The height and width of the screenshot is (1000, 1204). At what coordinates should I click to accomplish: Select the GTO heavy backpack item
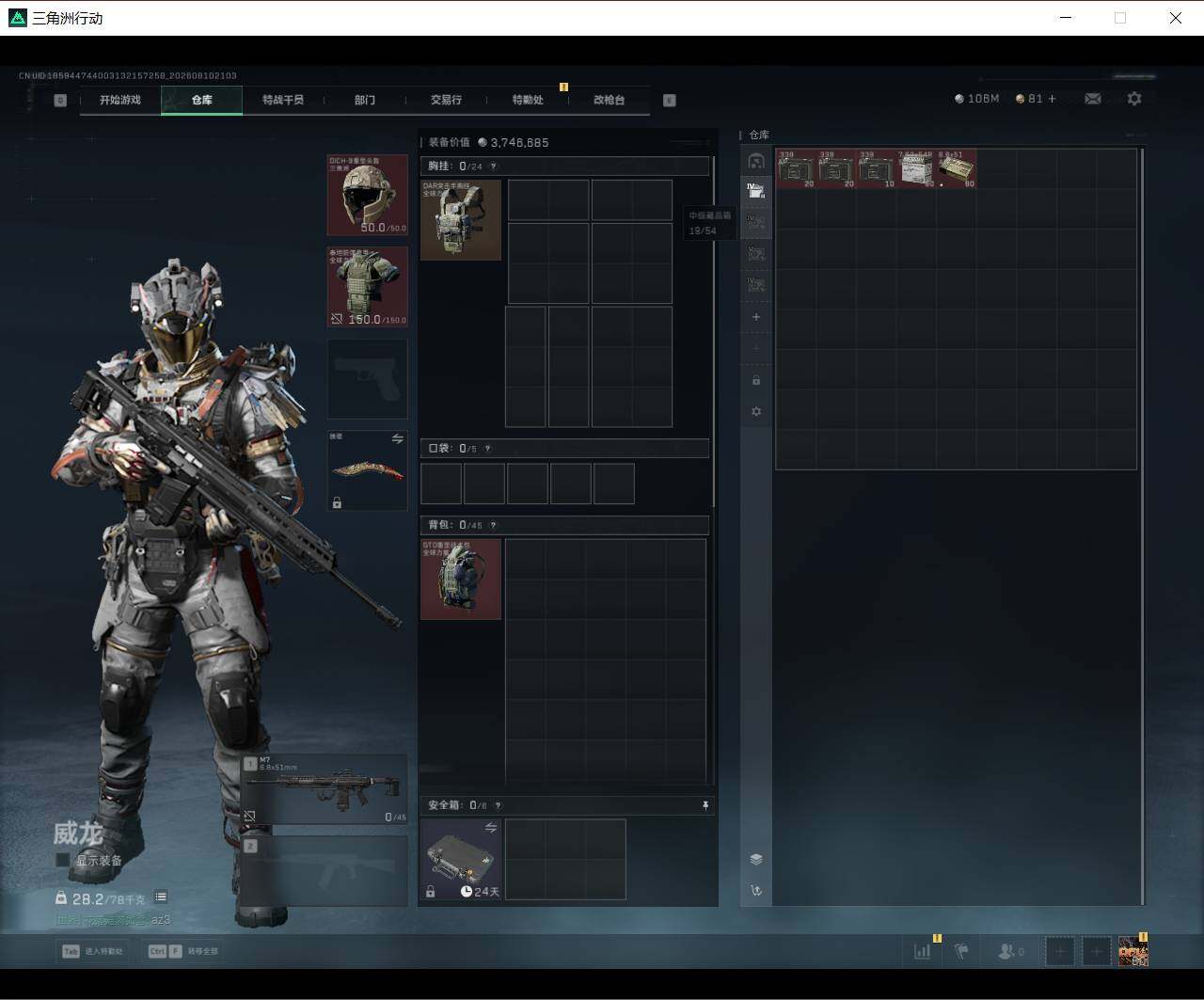tap(461, 579)
